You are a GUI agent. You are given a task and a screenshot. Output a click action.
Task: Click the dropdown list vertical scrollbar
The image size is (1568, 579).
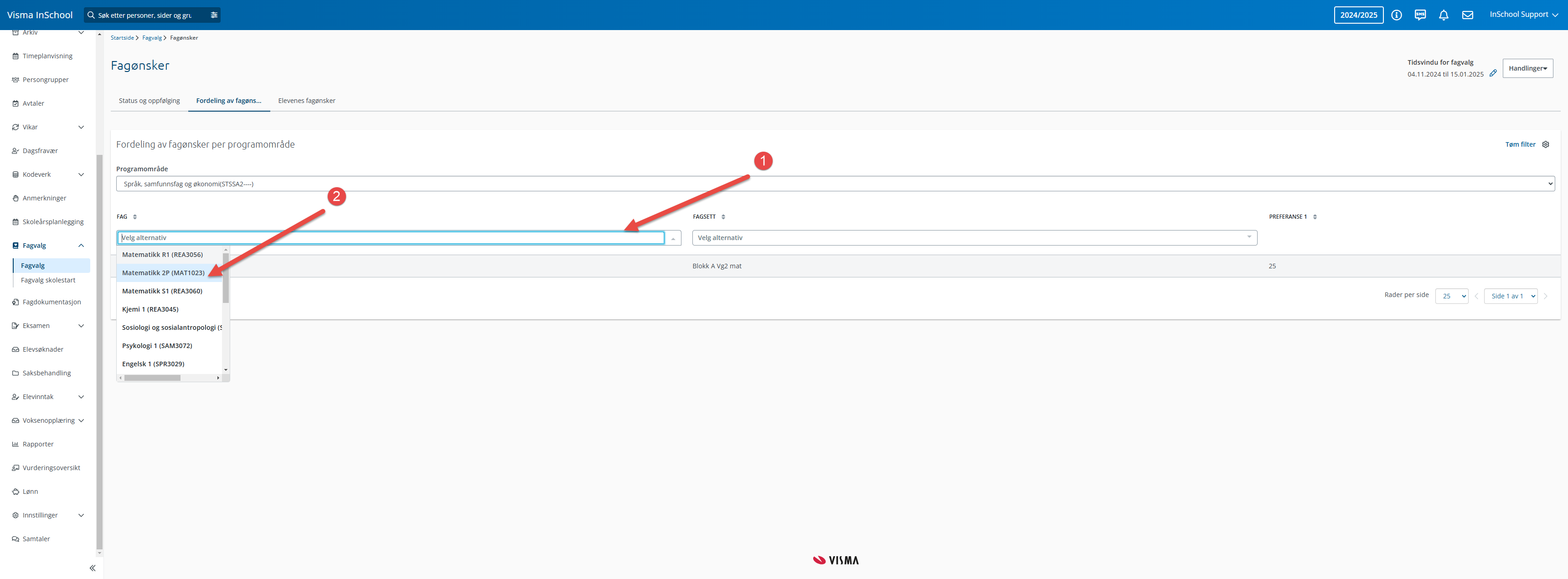225,277
